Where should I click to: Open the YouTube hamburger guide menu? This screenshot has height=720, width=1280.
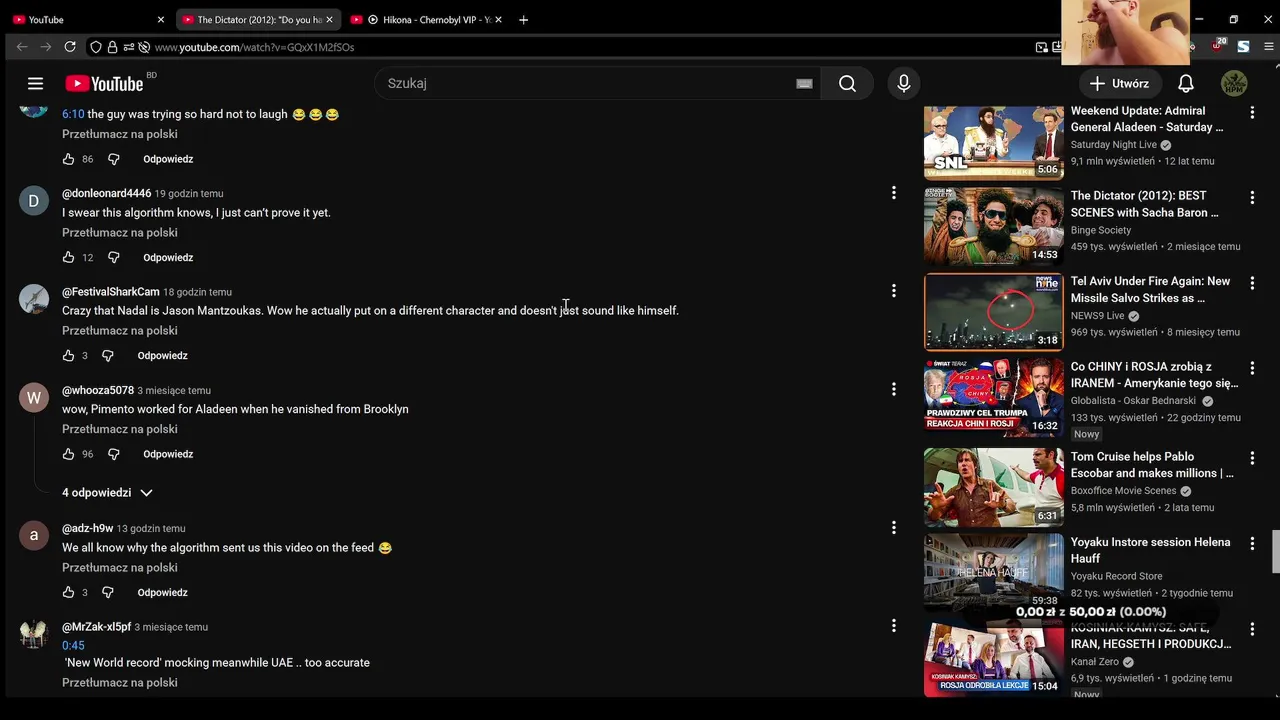[35, 84]
